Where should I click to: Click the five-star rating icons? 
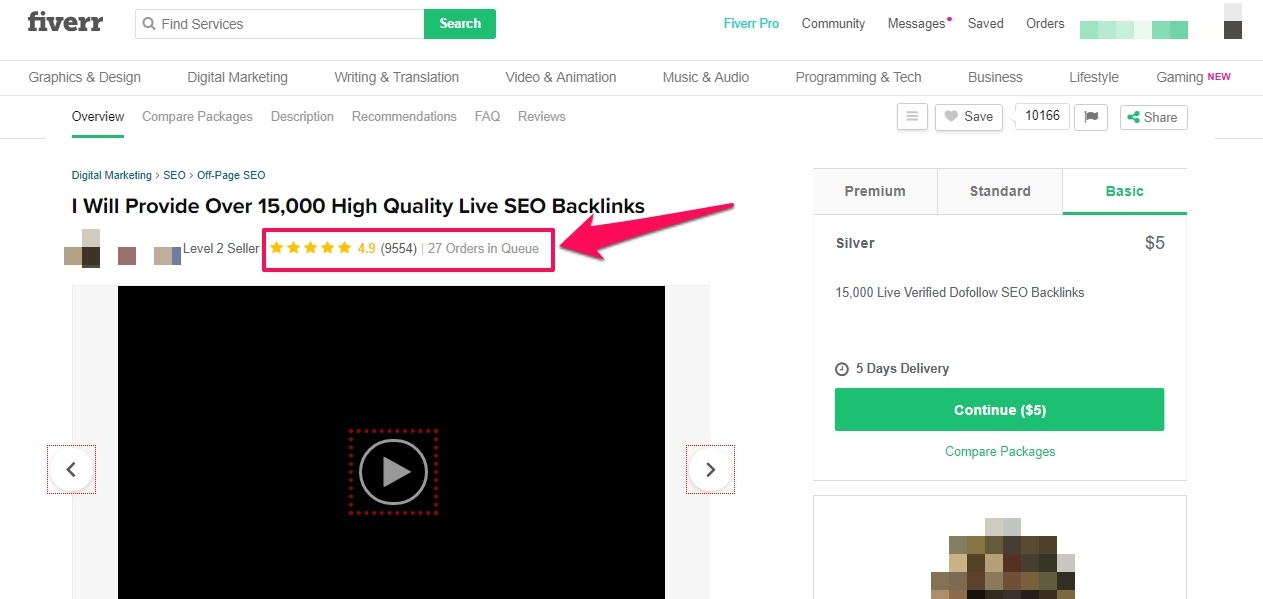310,248
